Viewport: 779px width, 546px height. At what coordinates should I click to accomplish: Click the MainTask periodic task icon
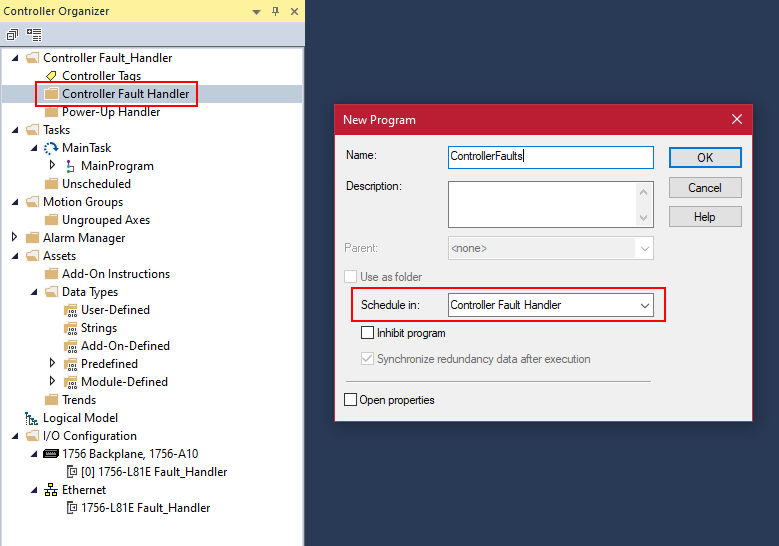[51, 148]
